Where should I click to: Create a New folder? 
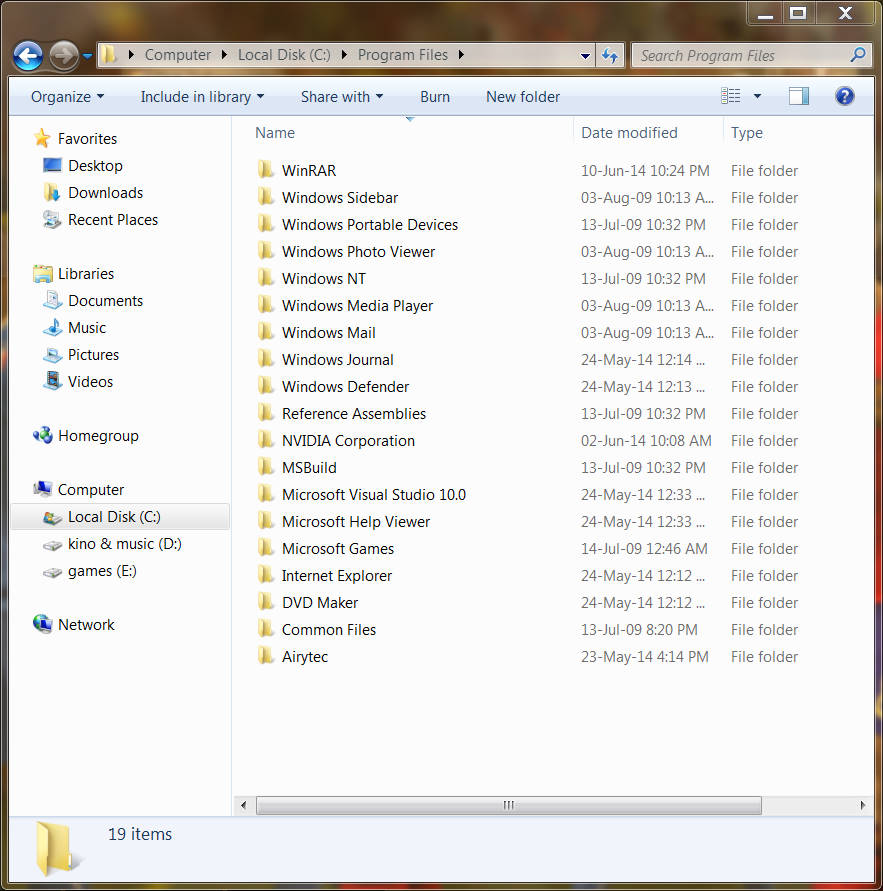point(523,97)
